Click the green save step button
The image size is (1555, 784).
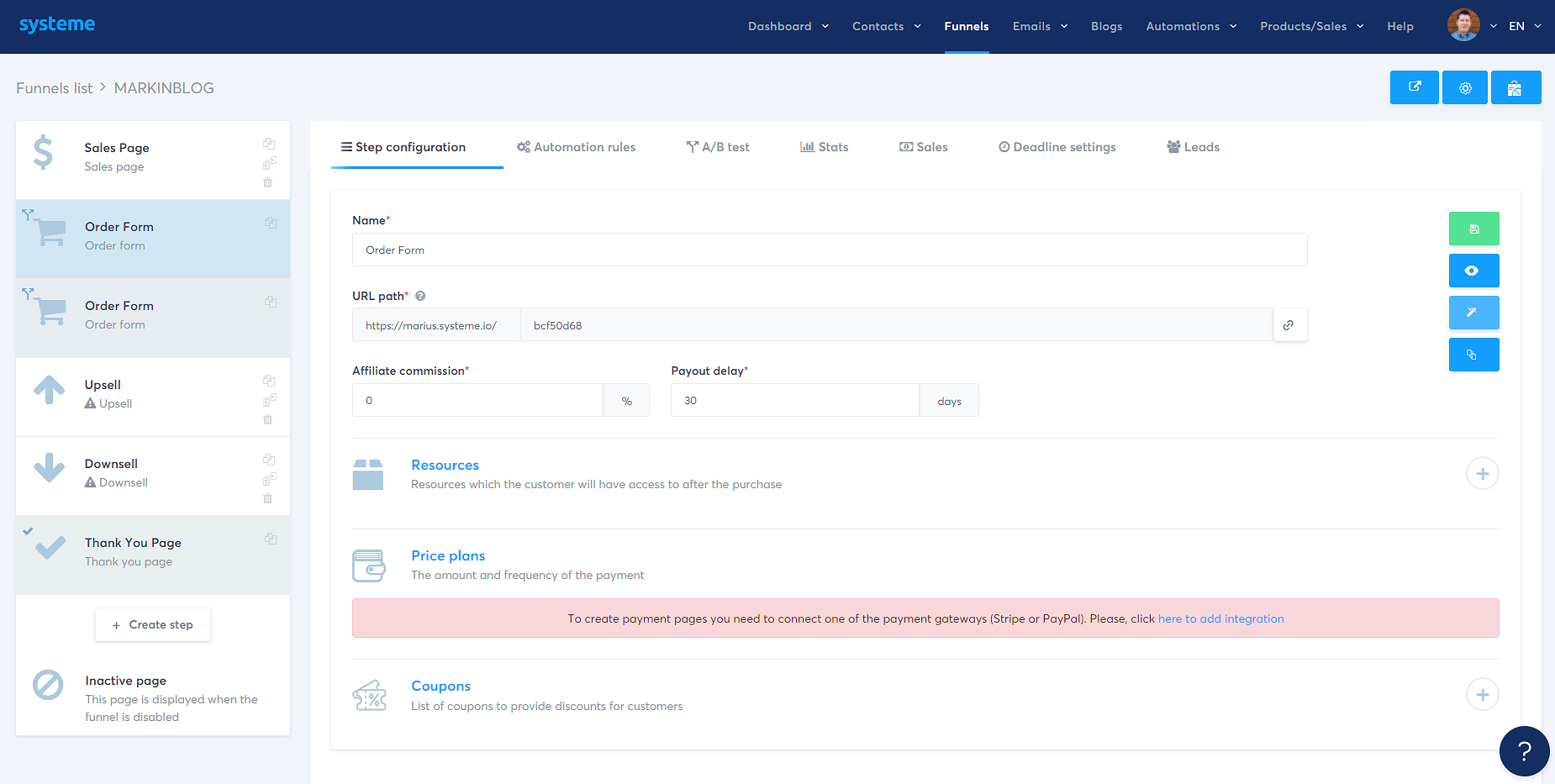point(1473,229)
